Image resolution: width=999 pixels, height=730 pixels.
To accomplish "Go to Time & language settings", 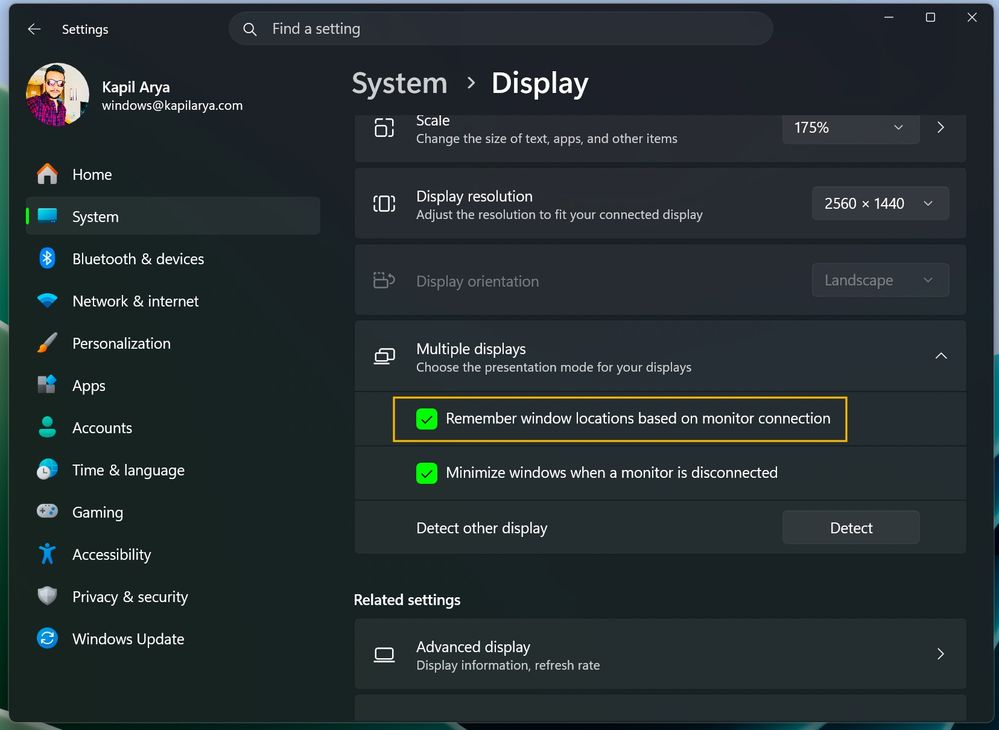I will coord(128,470).
